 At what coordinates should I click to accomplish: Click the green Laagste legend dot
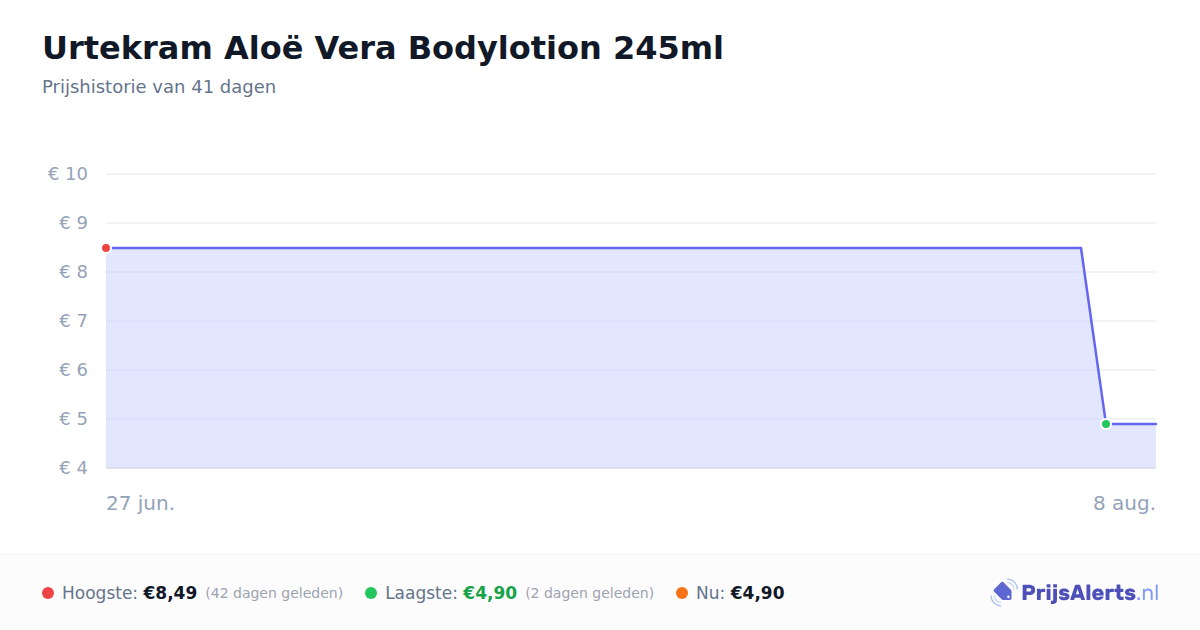coord(371,593)
